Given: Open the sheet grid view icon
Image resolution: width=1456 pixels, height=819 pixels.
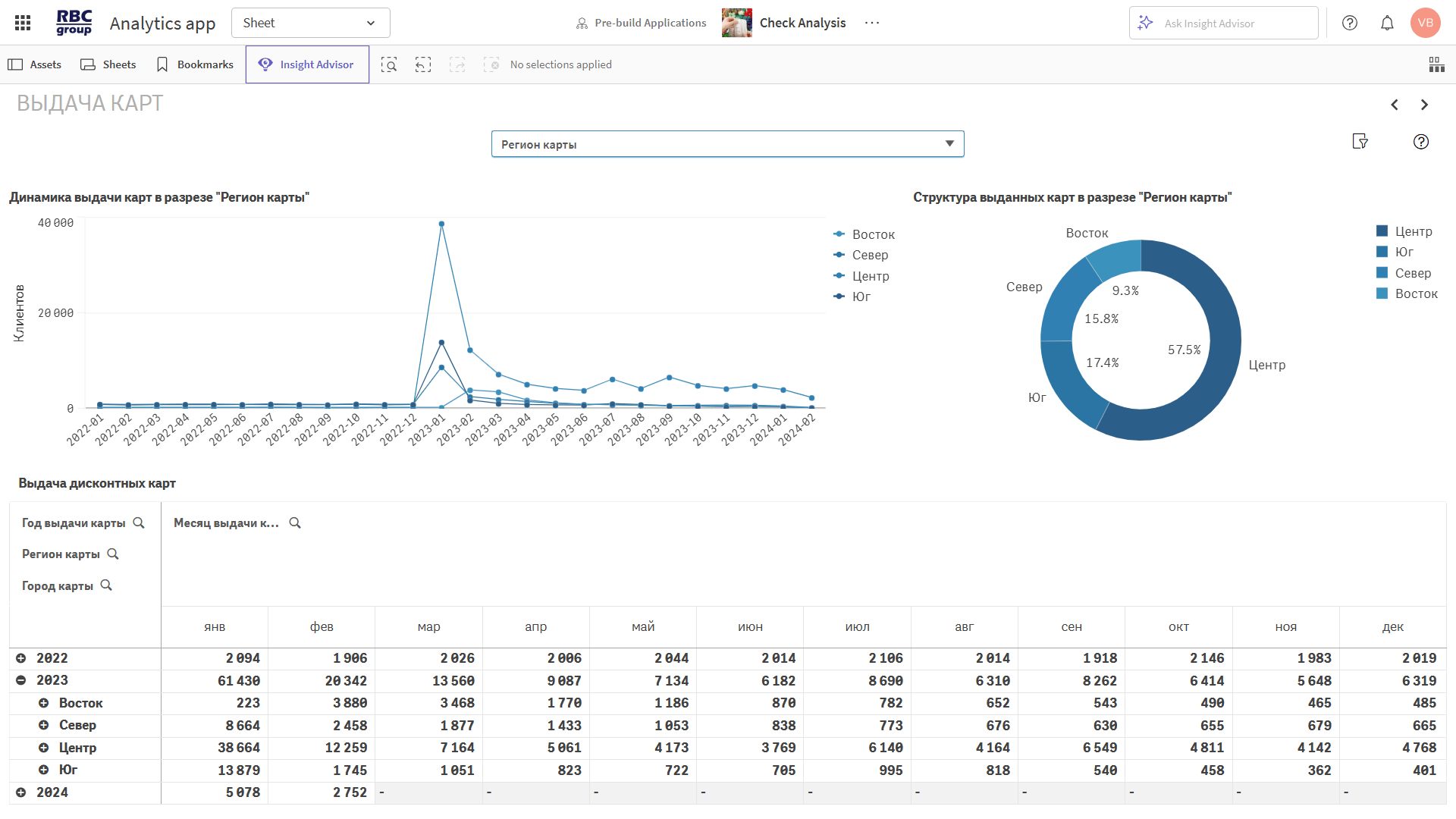Looking at the screenshot, I should pyautogui.click(x=1436, y=64).
